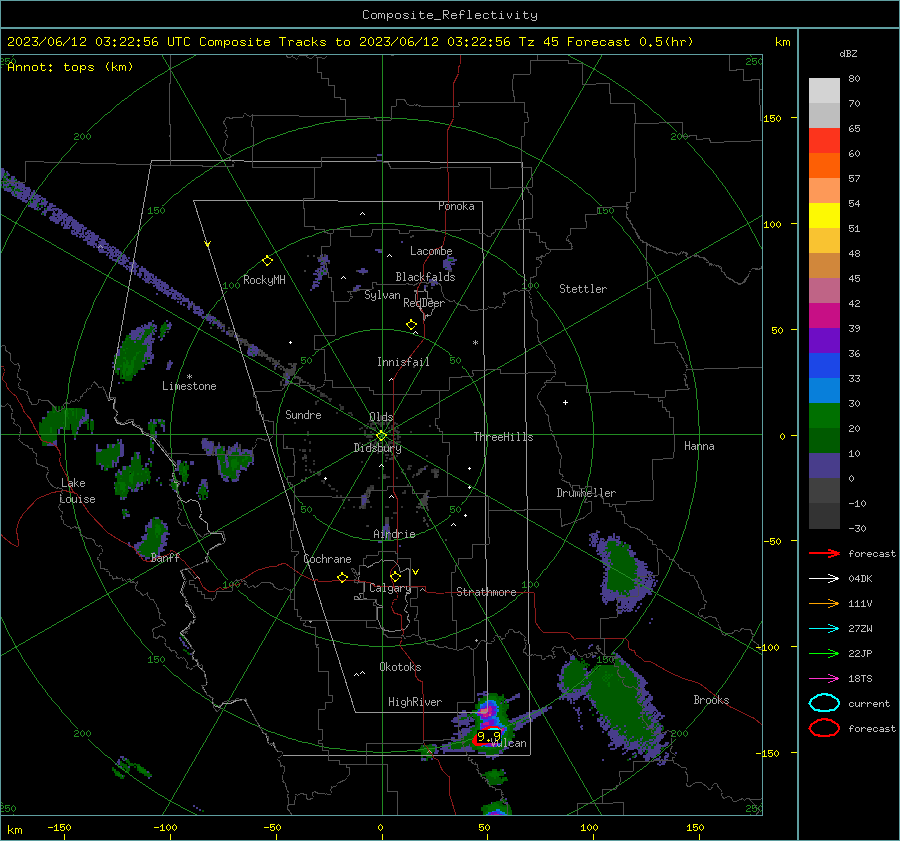The height and width of the screenshot is (841, 900).
Task: Click the Hanna map label
Action: [x=699, y=446]
